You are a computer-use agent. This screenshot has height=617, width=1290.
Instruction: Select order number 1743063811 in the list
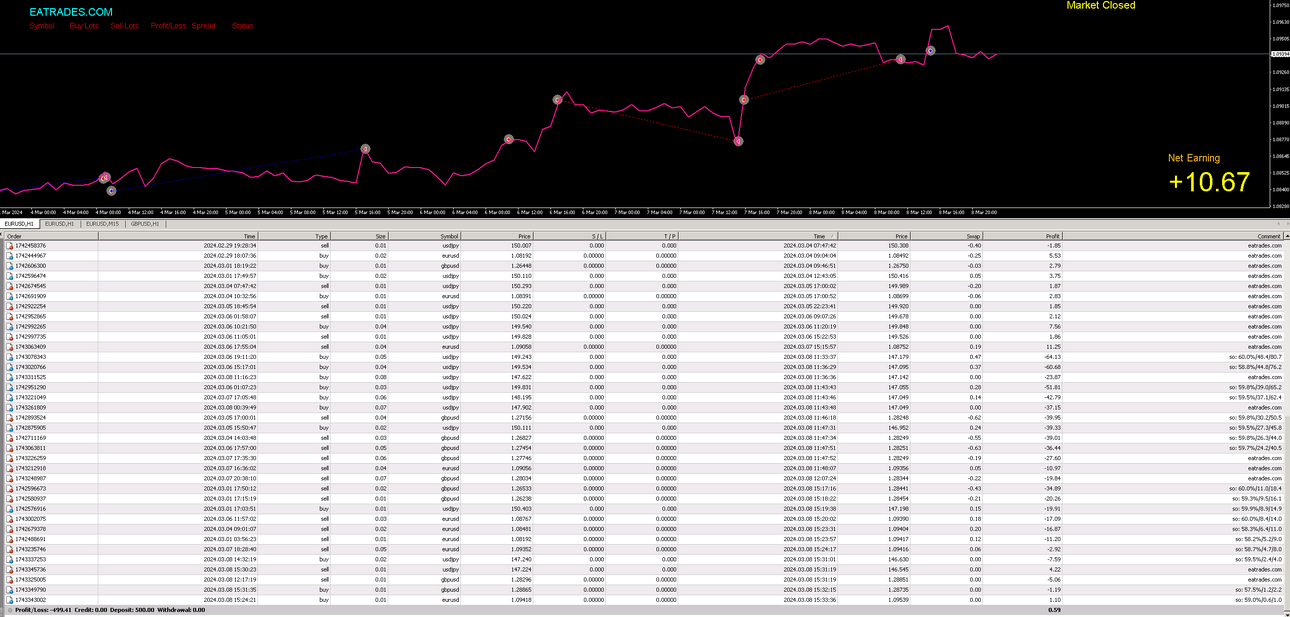(33, 448)
